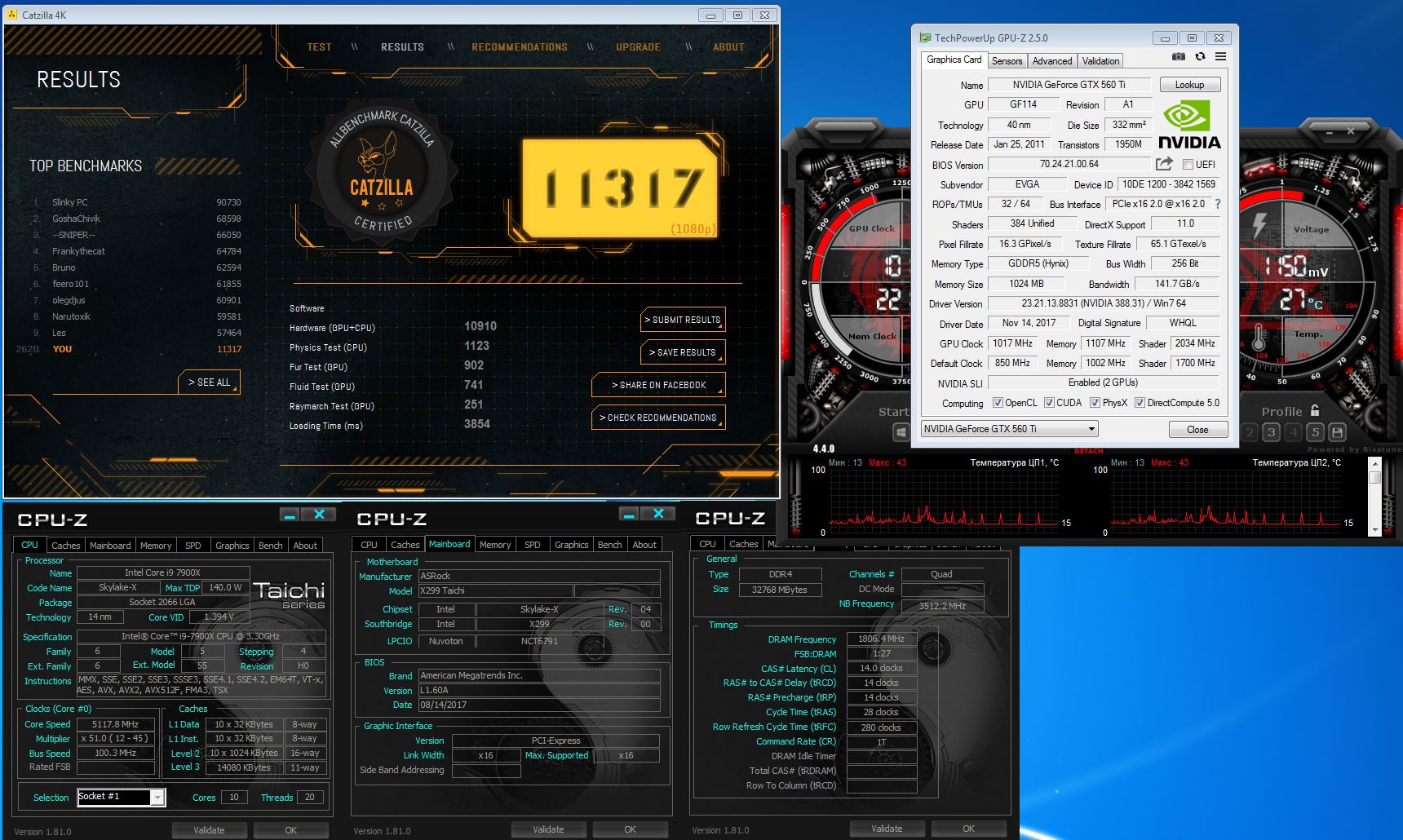The image size is (1403, 840).
Task: Click the GPU-Z Name field 'NVIDIA GeForce GTX 560 Ti'
Action: click(x=1069, y=85)
